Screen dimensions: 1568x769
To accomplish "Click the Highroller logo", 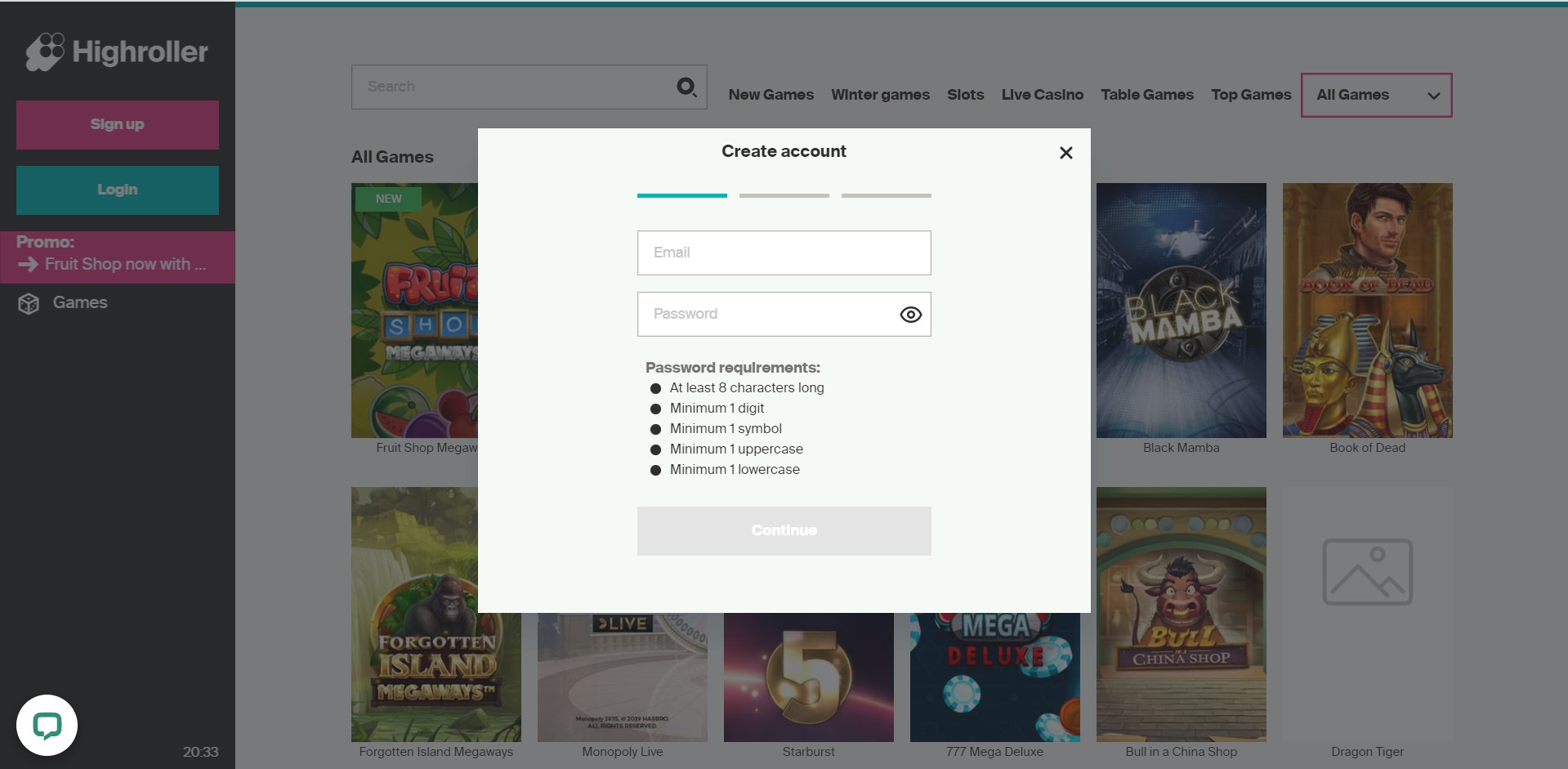I will pyautogui.click(x=117, y=52).
